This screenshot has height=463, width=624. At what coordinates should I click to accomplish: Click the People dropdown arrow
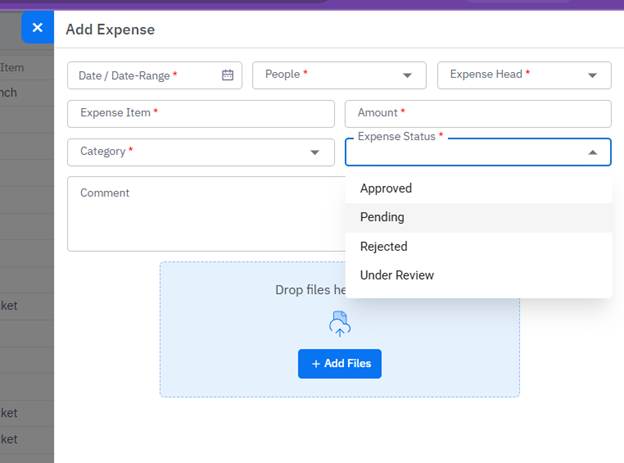407,75
